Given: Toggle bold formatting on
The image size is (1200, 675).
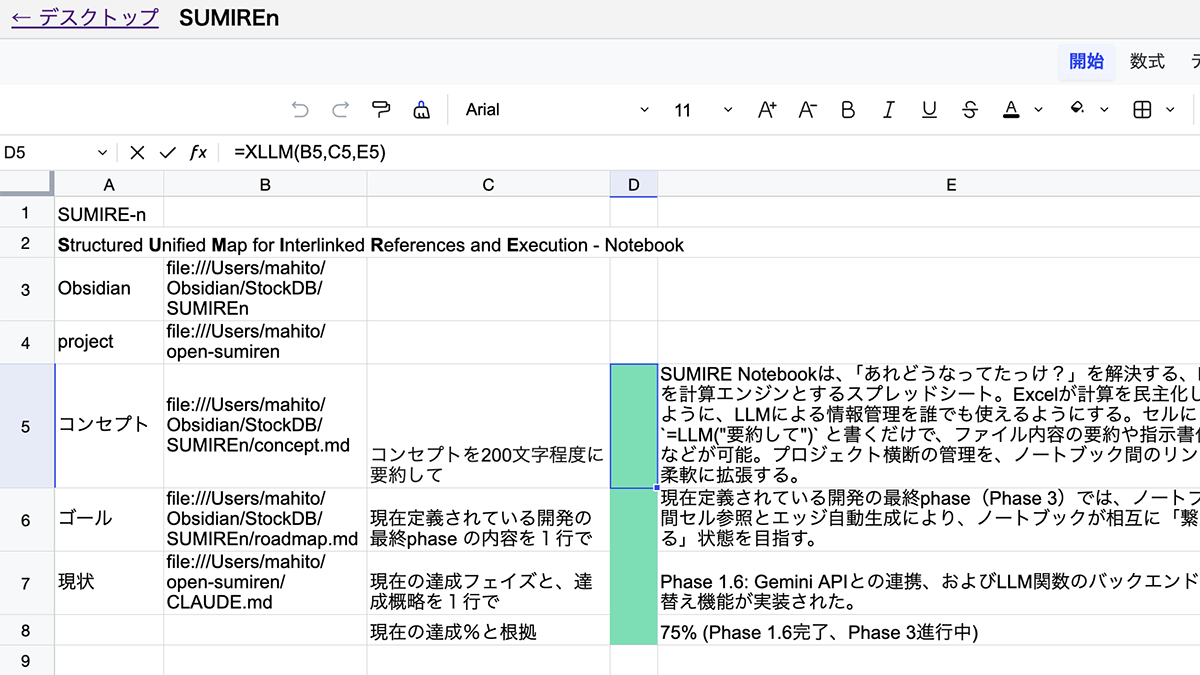Looking at the screenshot, I should [x=848, y=110].
